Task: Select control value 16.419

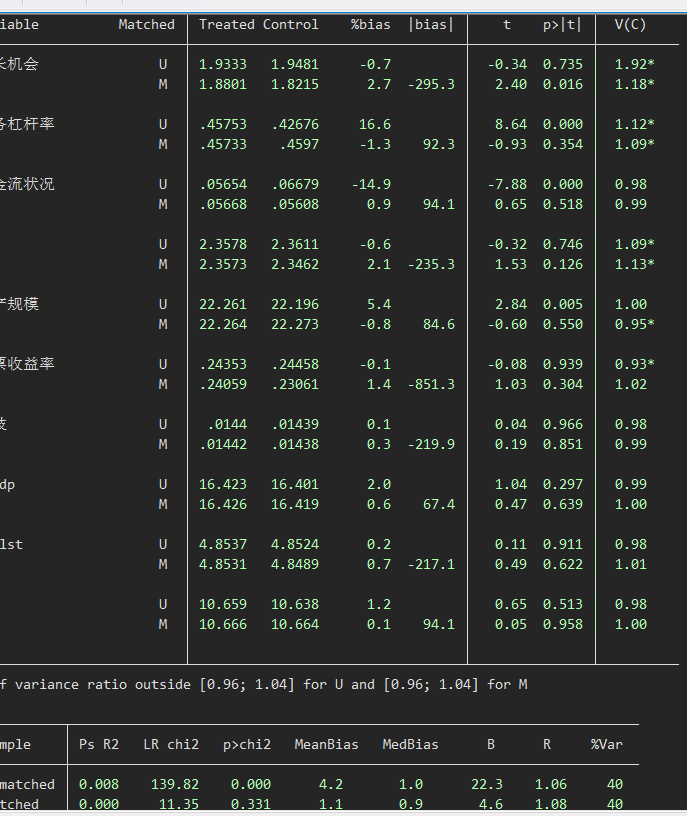Action: 295,504
